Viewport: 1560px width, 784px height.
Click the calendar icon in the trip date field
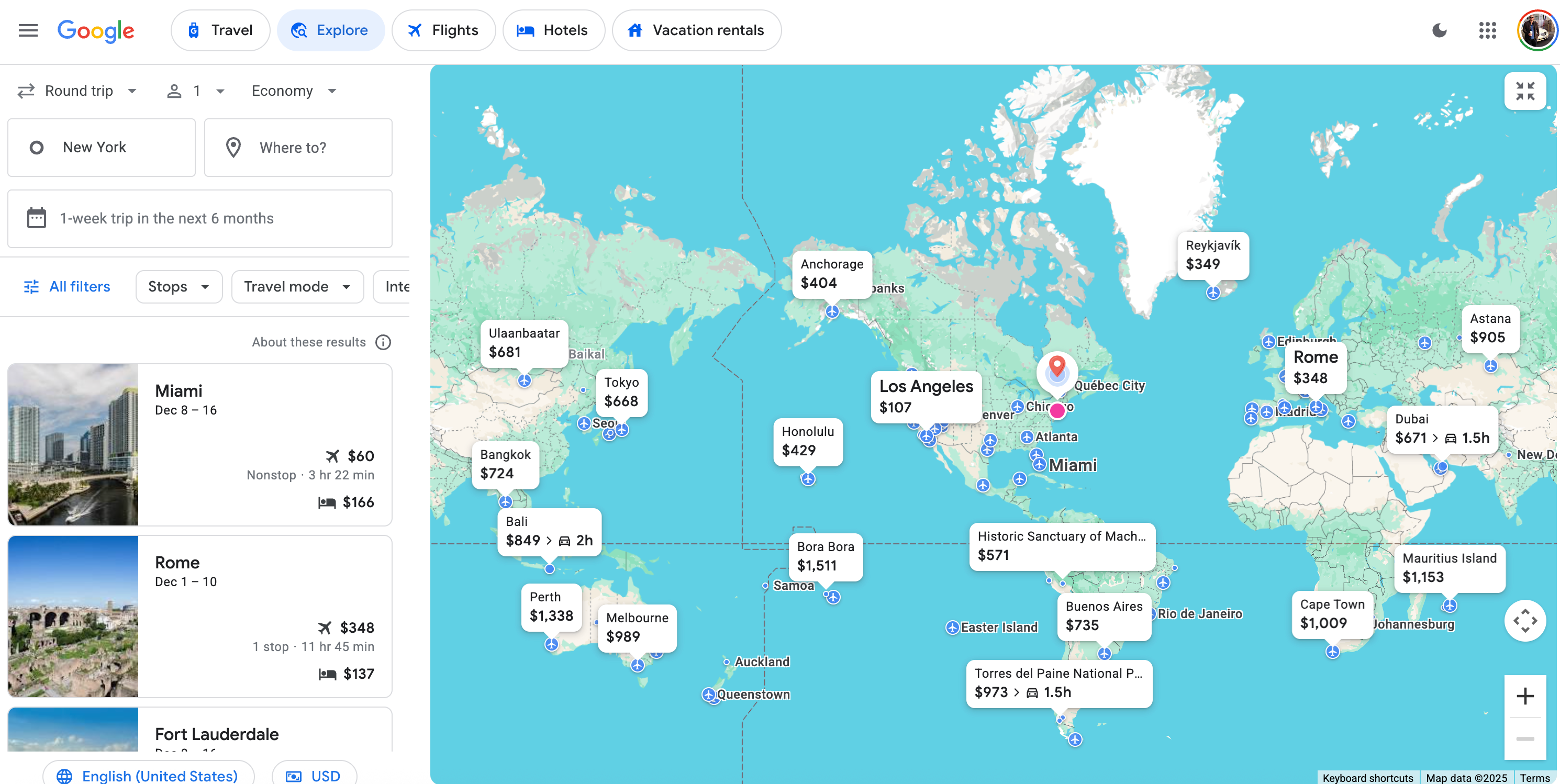point(36,219)
